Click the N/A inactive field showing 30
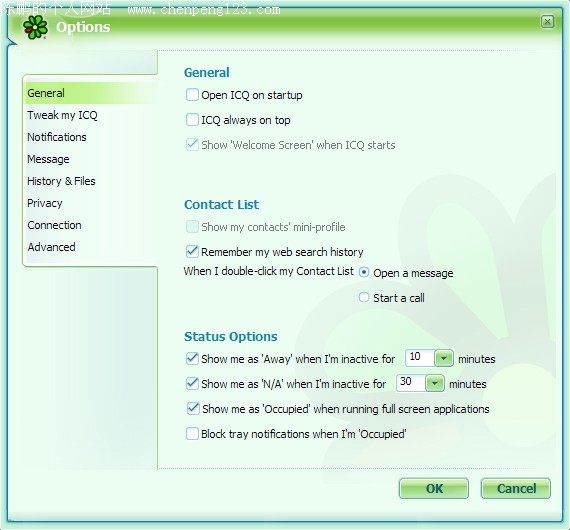Screen dimensions: 570x530 [411, 383]
